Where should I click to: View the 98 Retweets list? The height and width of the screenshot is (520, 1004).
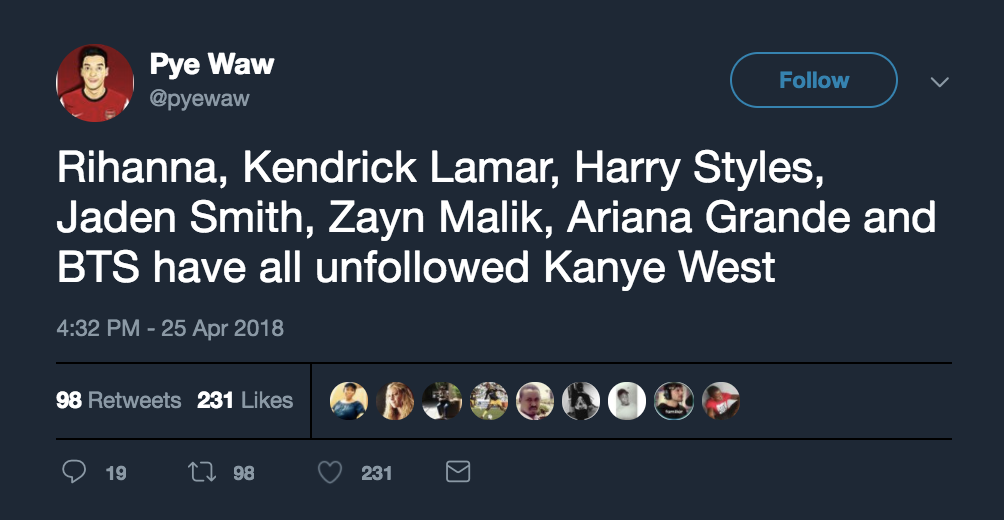click(119, 400)
